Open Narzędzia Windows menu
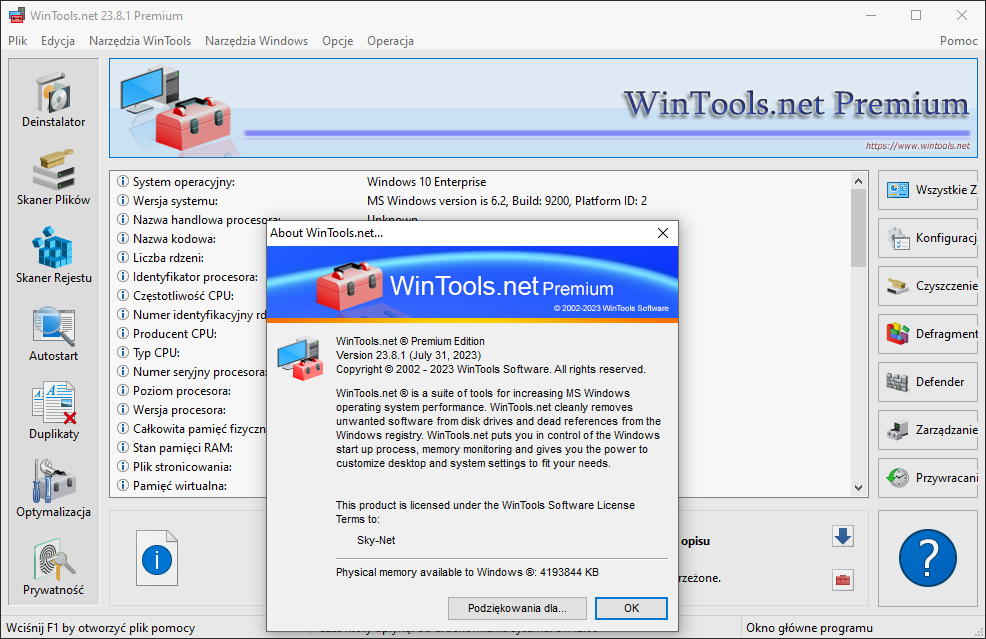This screenshot has width=986, height=639. (257, 41)
